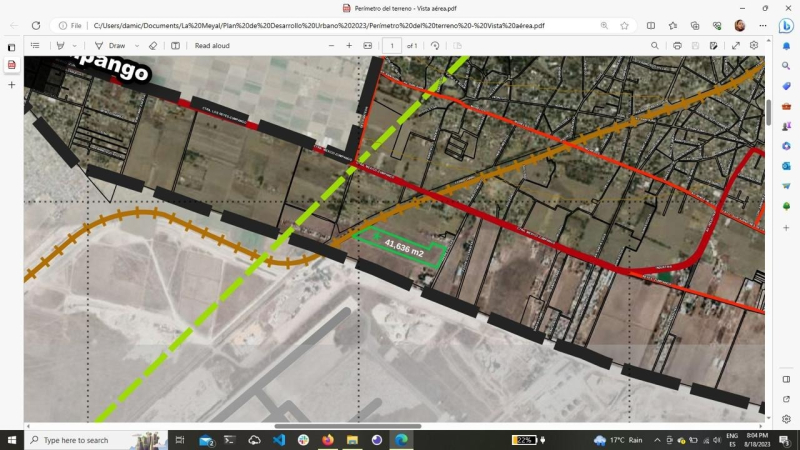
Task: Expand the highlight tool options arrow
Action: point(74,46)
